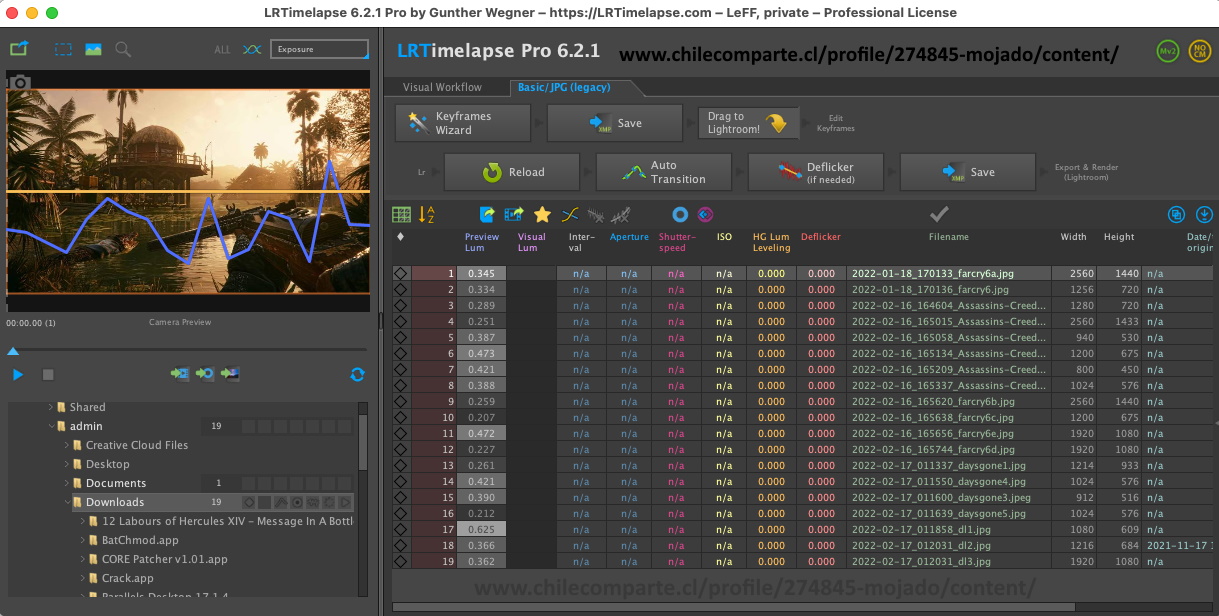
Task: Switch to the Visual Workflow tab
Action: (x=442, y=88)
